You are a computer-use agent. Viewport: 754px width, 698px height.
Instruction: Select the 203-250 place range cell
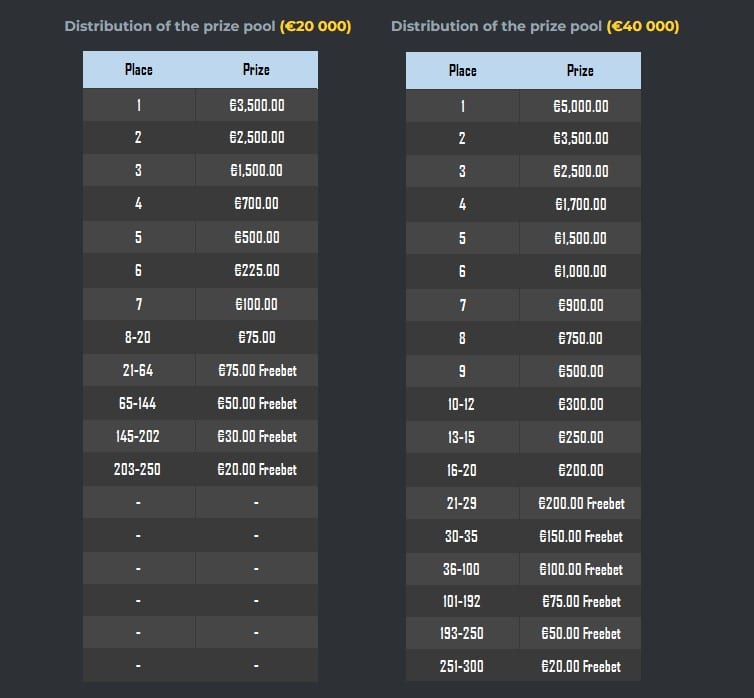(138, 469)
